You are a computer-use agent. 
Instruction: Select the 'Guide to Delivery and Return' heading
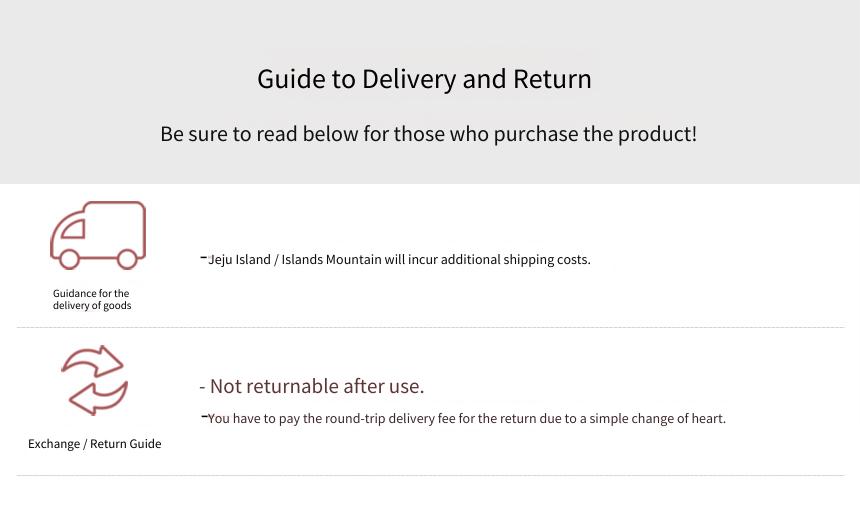(x=425, y=79)
